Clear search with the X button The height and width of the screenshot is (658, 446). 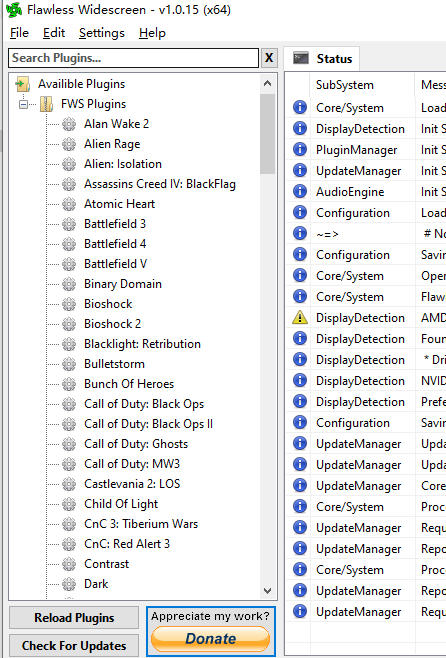pos(269,58)
